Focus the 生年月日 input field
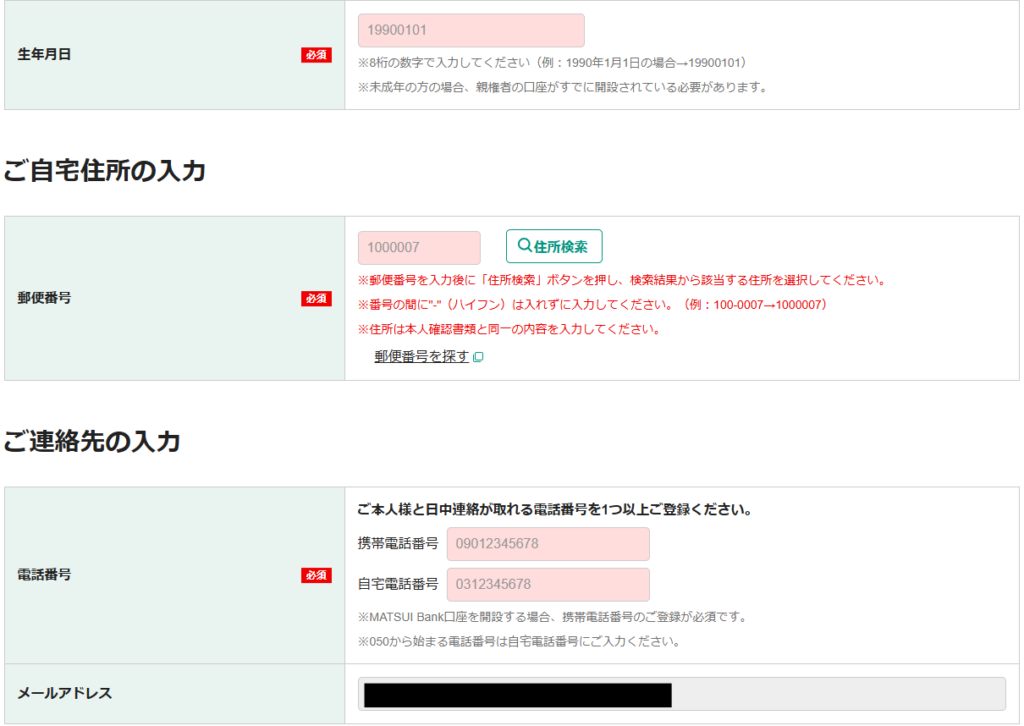The width and height of the screenshot is (1024, 726). click(x=471, y=30)
